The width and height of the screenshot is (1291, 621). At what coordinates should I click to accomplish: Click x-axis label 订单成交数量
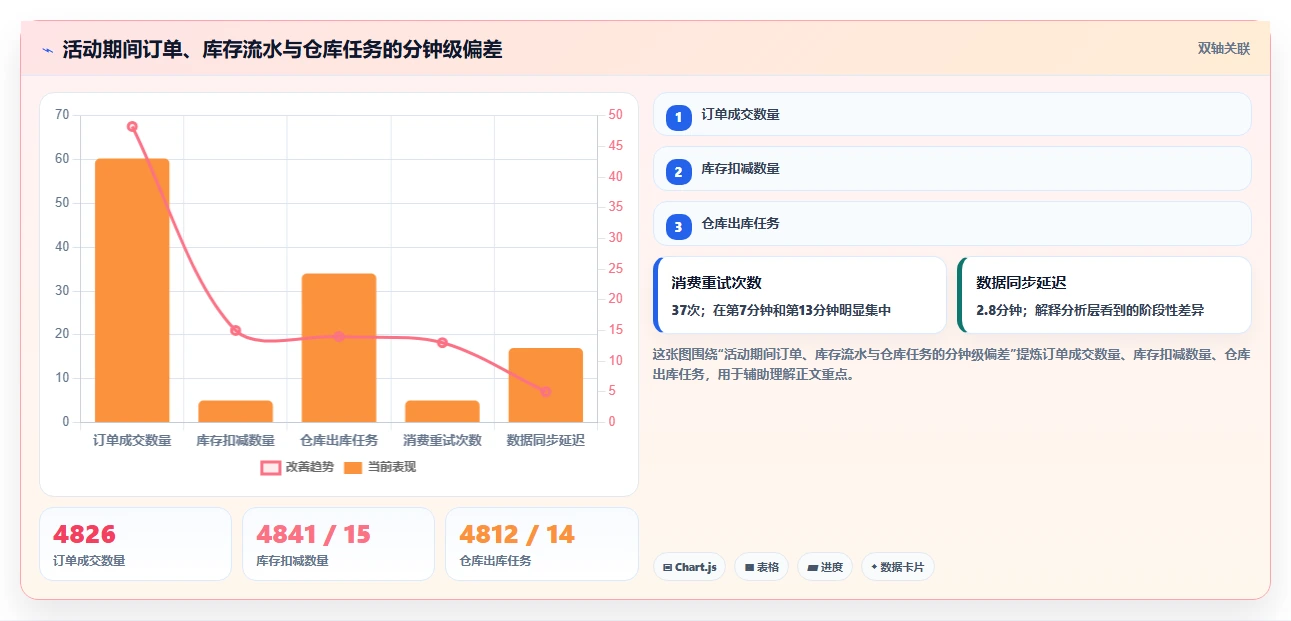point(132,440)
